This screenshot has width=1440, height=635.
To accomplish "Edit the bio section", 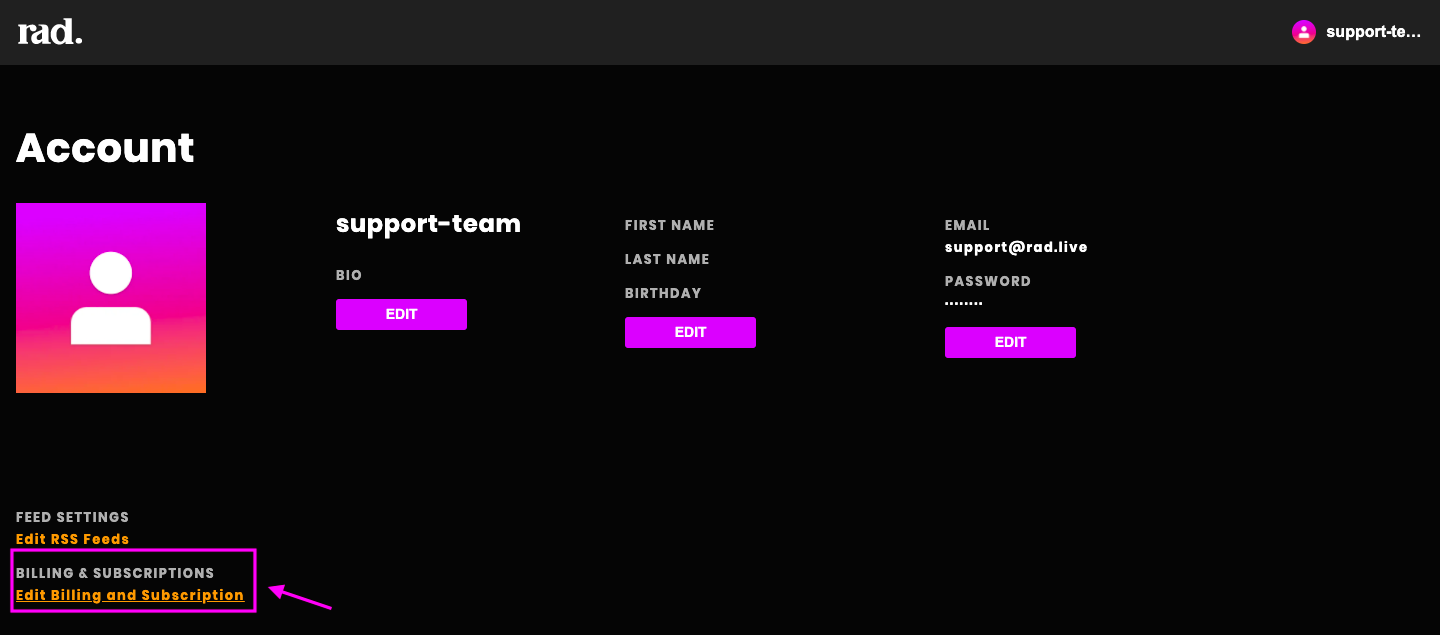I will 401,314.
